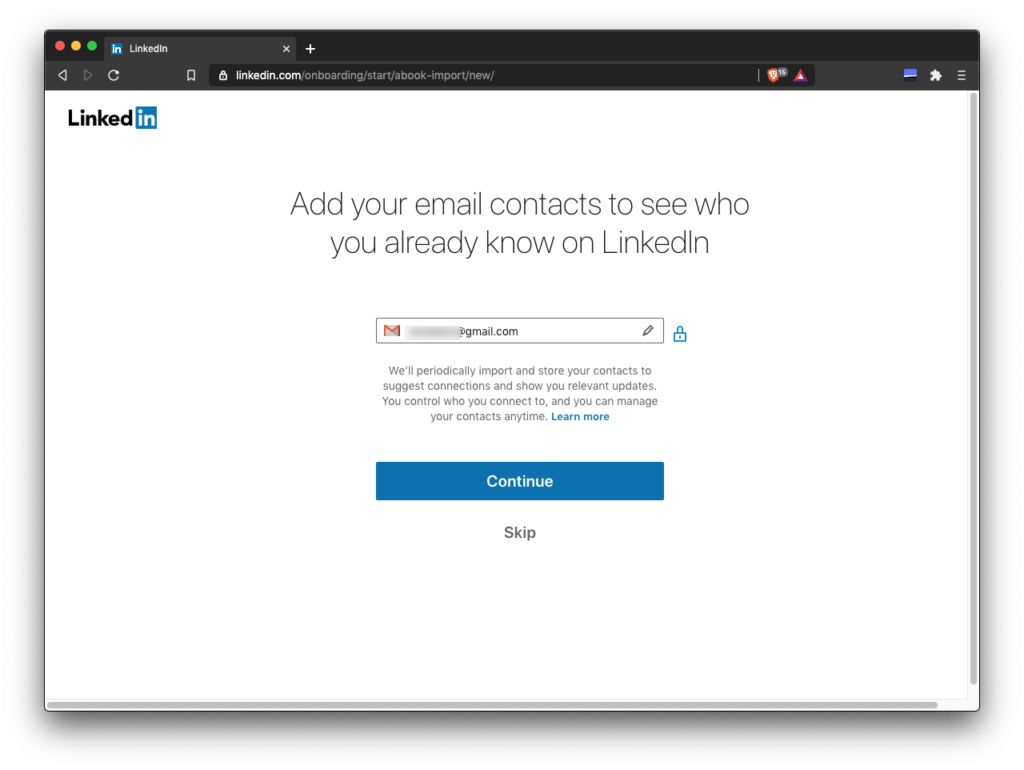Click the pencil icon to edit email

[648, 331]
